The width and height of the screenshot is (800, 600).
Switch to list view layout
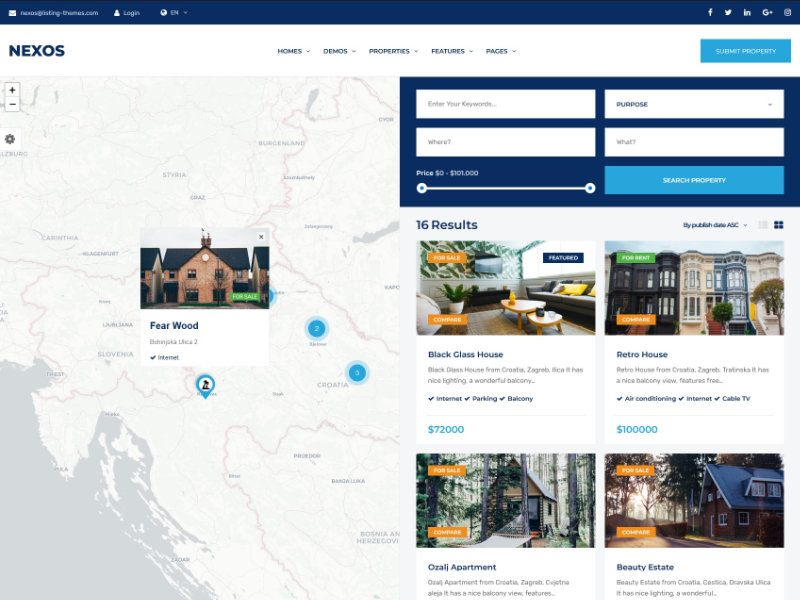763,225
